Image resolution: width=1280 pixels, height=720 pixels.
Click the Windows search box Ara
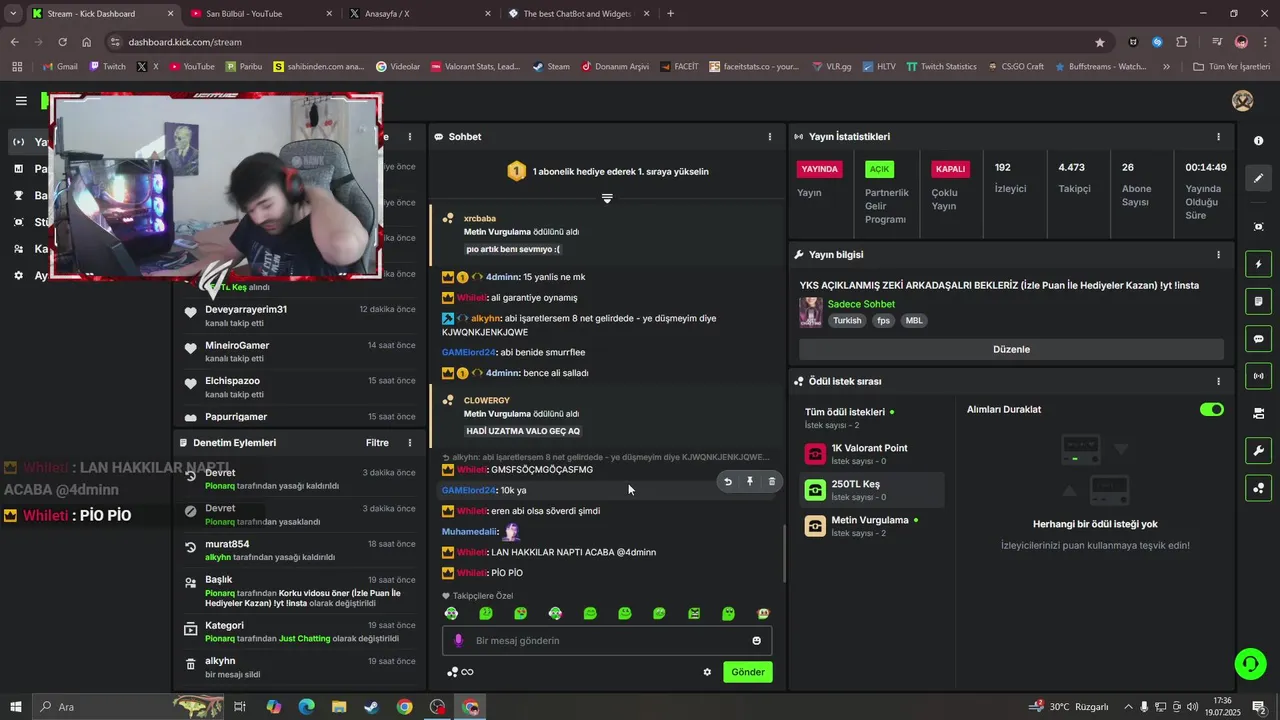pyautogui.click(x=130, y=707)
